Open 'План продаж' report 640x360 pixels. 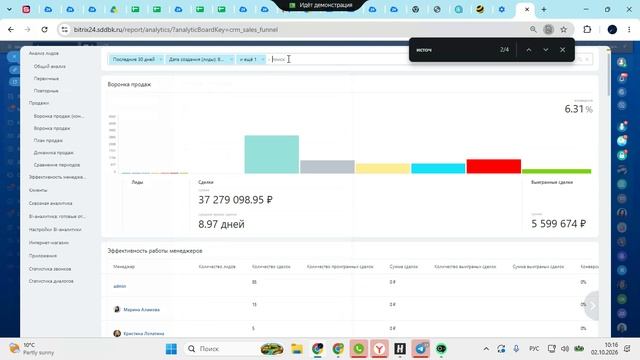48,140
